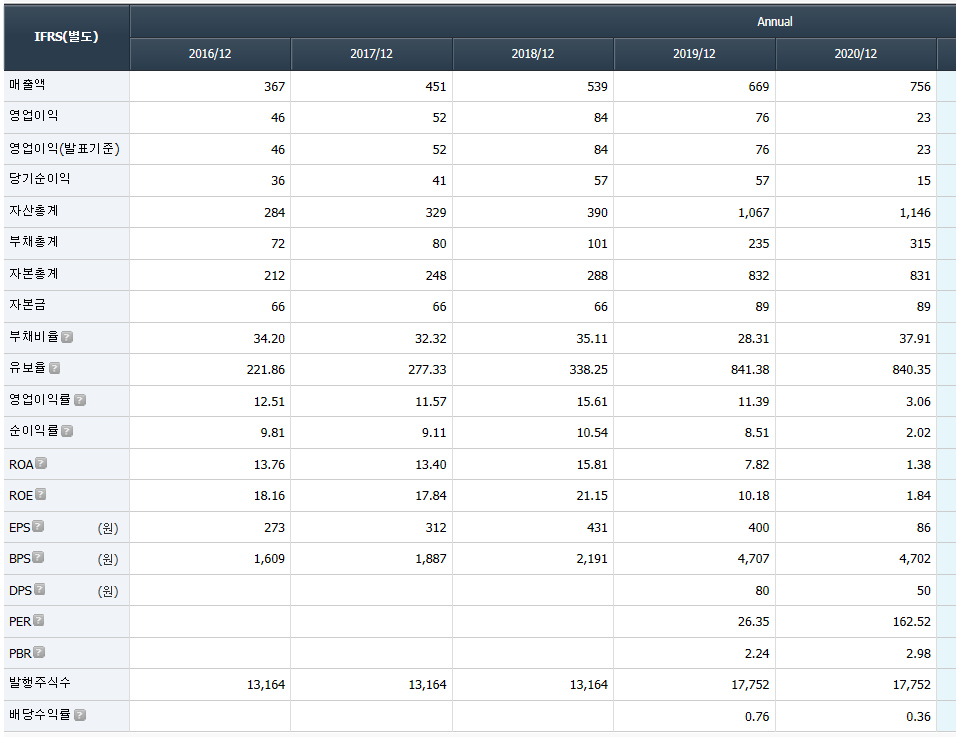
Task: Click the help icon beside PBR
Action: pos(39,652)
